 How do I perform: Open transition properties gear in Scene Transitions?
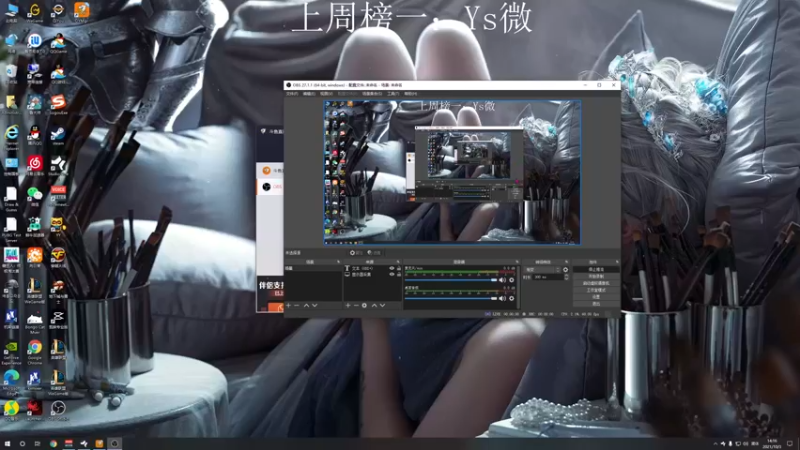(565, 269)
